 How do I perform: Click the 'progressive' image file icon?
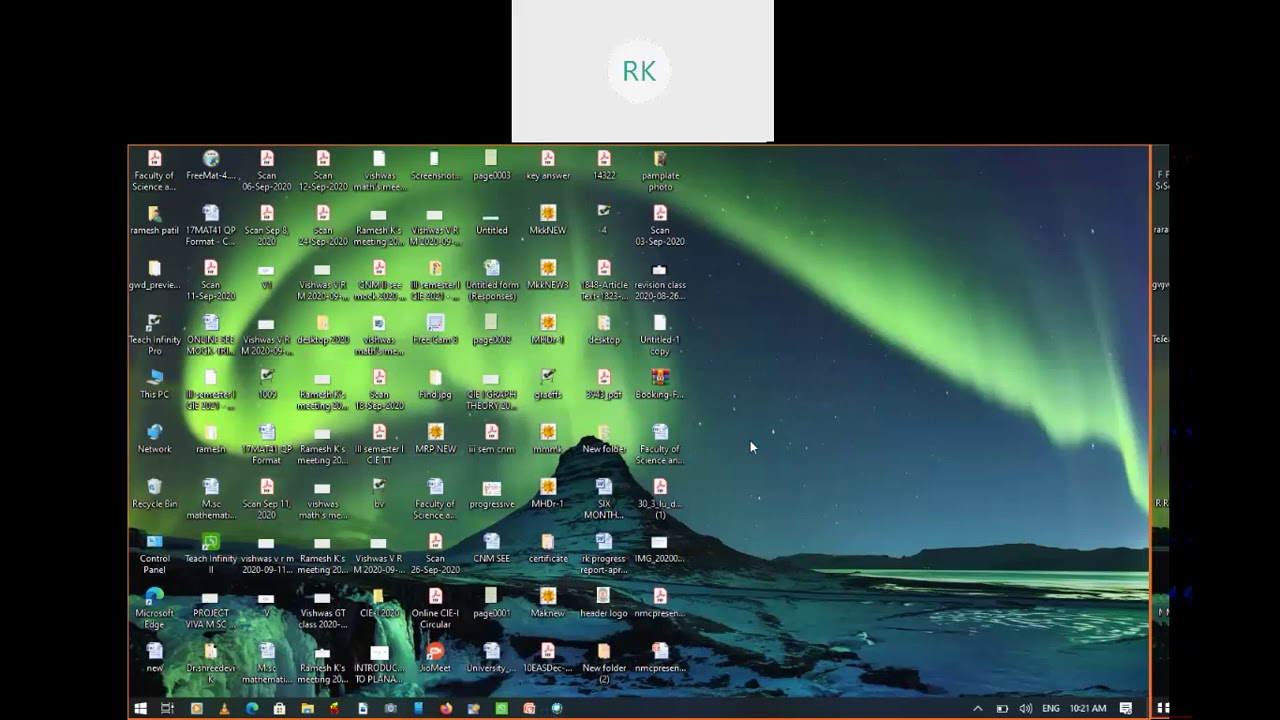(x=492, y=494)
